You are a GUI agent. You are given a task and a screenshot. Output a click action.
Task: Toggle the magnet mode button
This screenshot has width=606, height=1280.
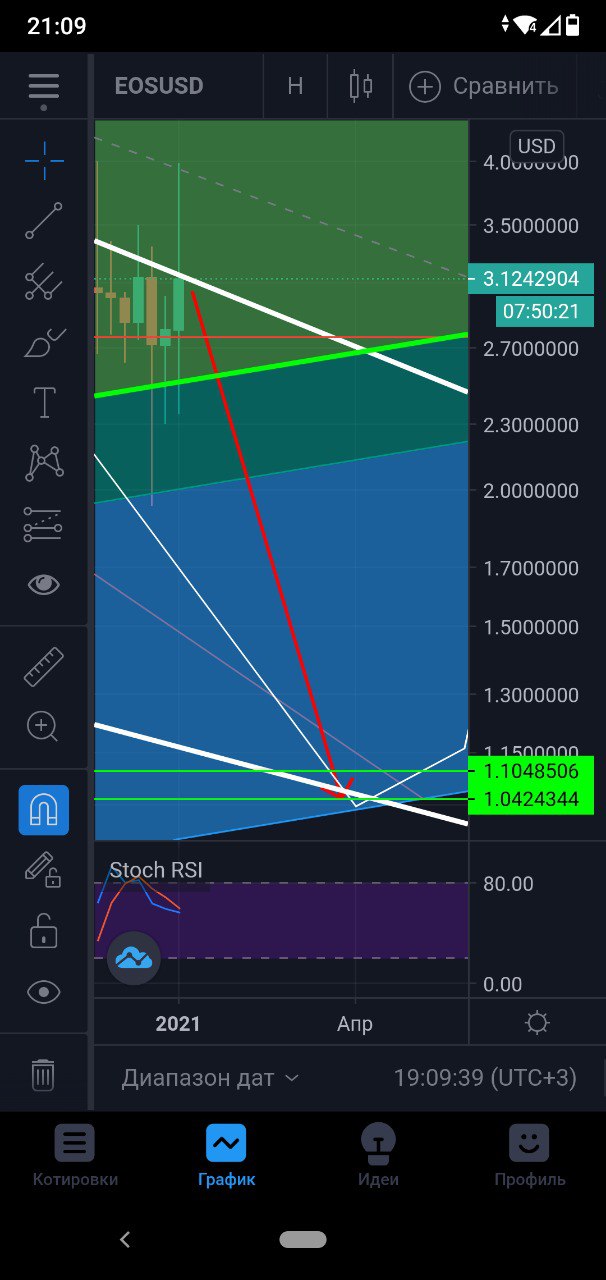pyautogui.click(x=44, y=810)
